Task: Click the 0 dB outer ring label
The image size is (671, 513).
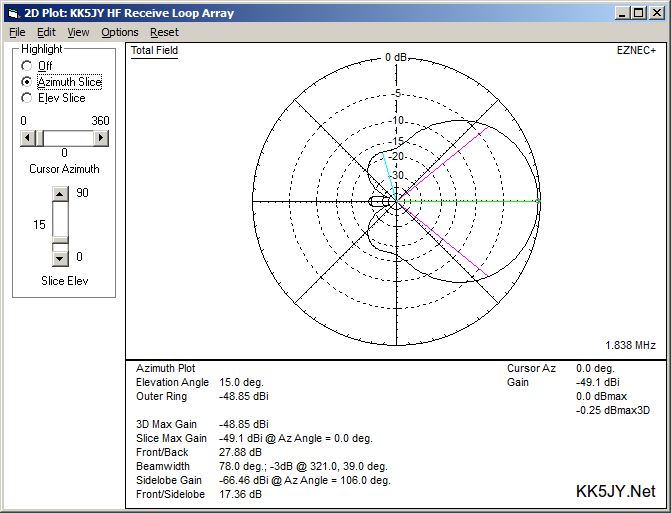Action: [396, 57]
